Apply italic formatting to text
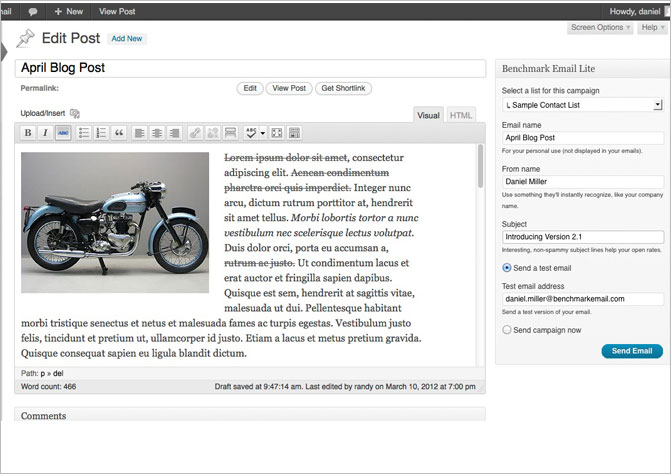Screen dimensions: 671x474 (45, 132)
